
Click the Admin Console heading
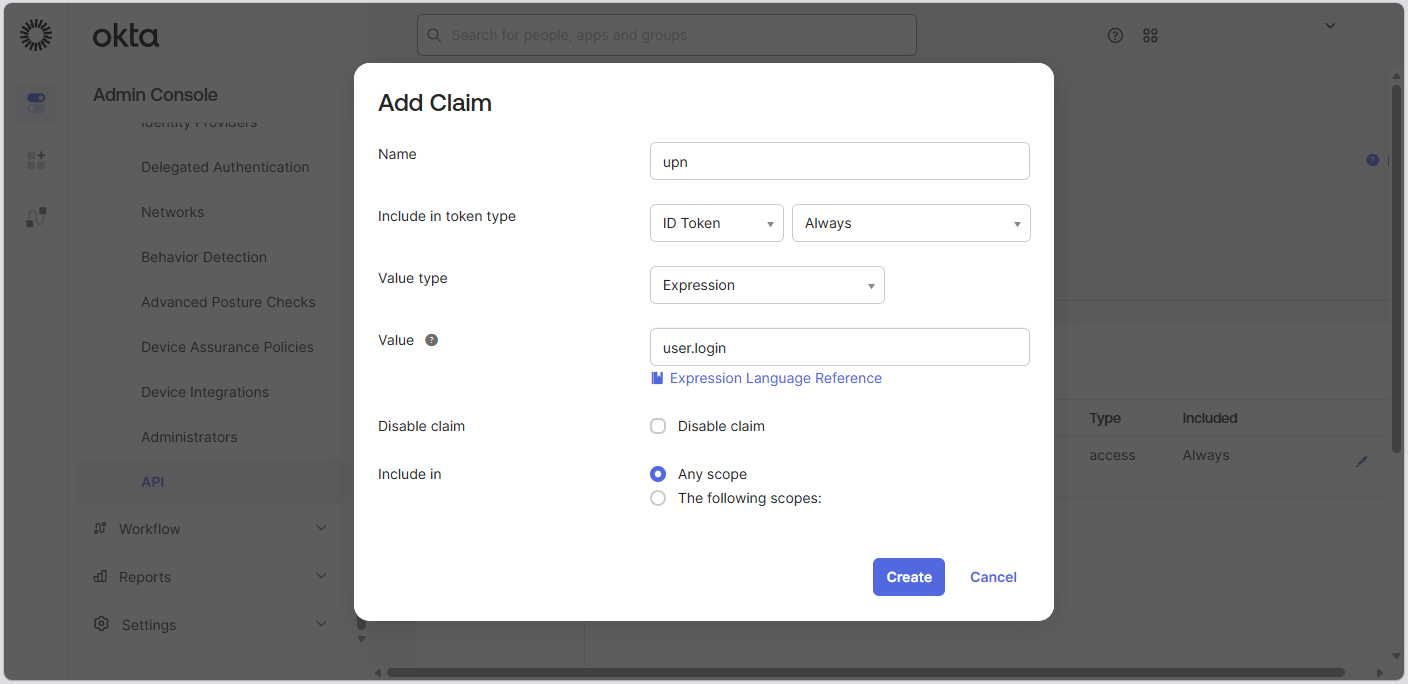(x=155, y=95)
